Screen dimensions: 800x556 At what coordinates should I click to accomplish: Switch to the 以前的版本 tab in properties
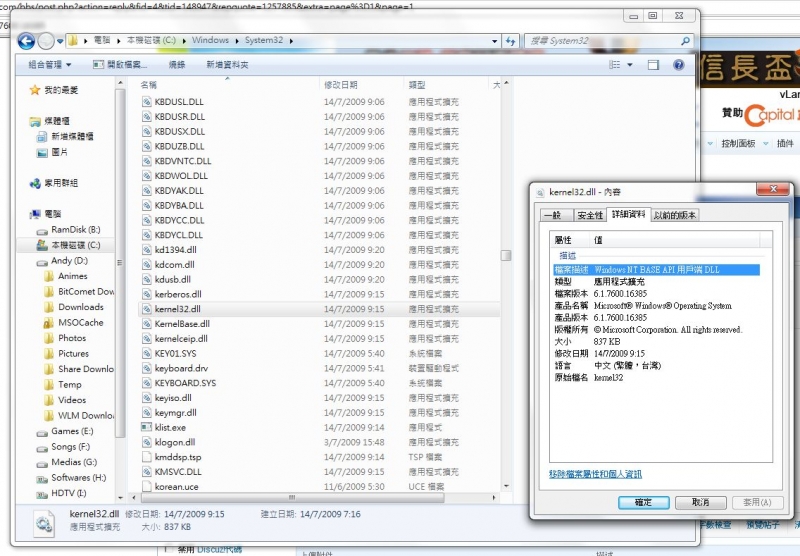pos(674,215)
